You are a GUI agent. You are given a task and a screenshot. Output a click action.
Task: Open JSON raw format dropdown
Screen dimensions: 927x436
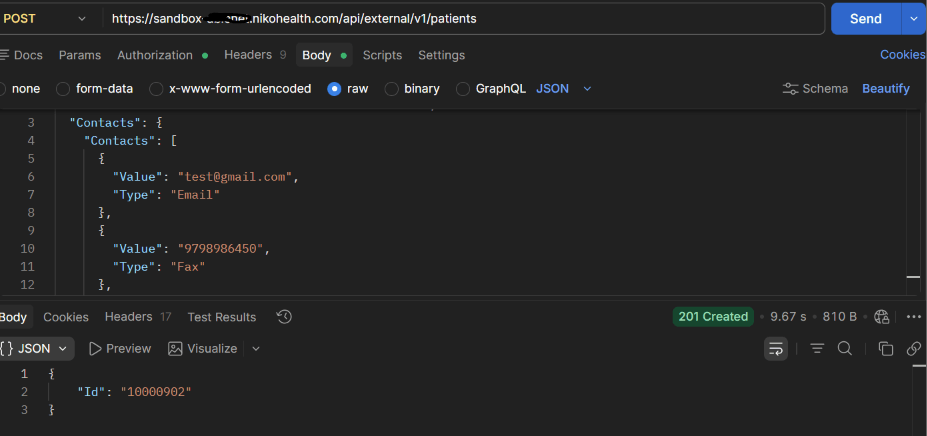(563, 89)
